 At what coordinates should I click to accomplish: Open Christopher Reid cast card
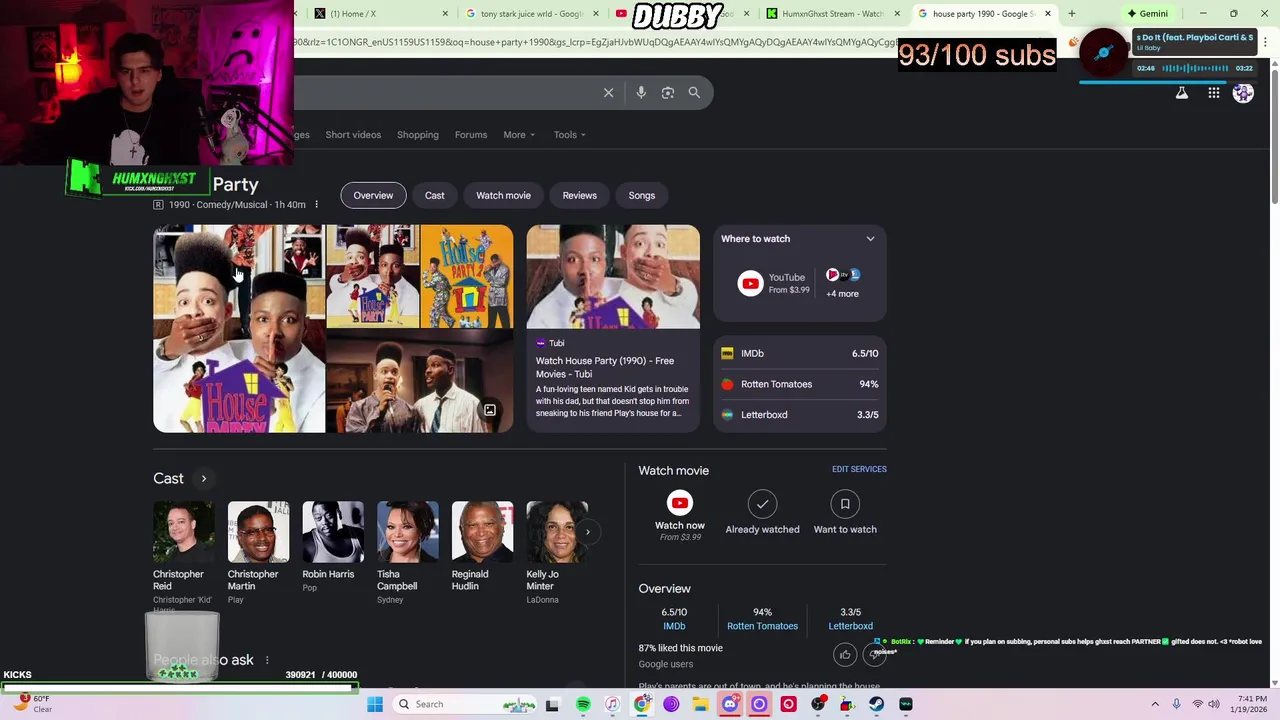(184, 555)
